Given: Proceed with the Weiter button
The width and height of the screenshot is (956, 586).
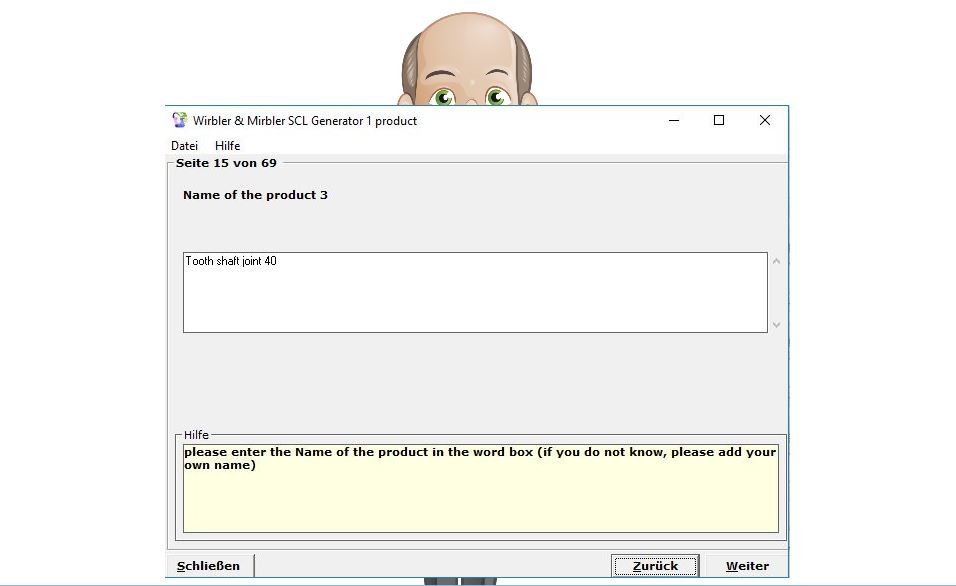Looking at the screenshot, I should pyautogui.click(x=747, y=566).
